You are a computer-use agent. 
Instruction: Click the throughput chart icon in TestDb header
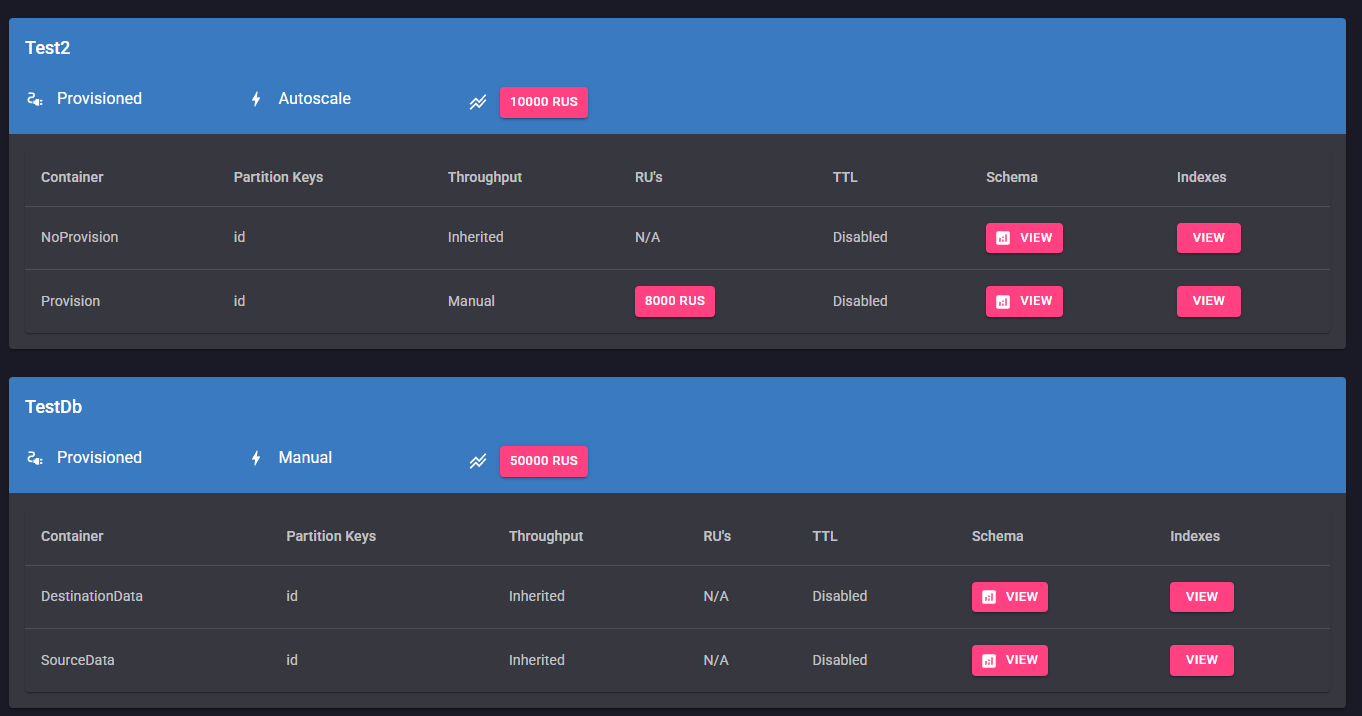point(478,461)
